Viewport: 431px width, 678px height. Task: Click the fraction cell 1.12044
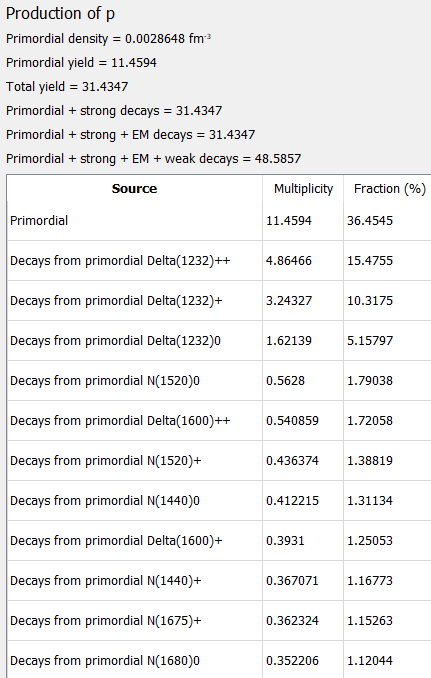(x=370, y=660)
